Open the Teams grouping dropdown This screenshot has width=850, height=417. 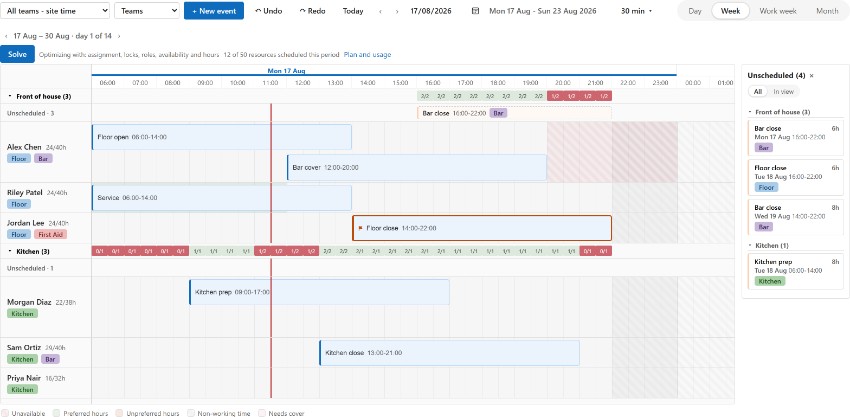(147, 11)
